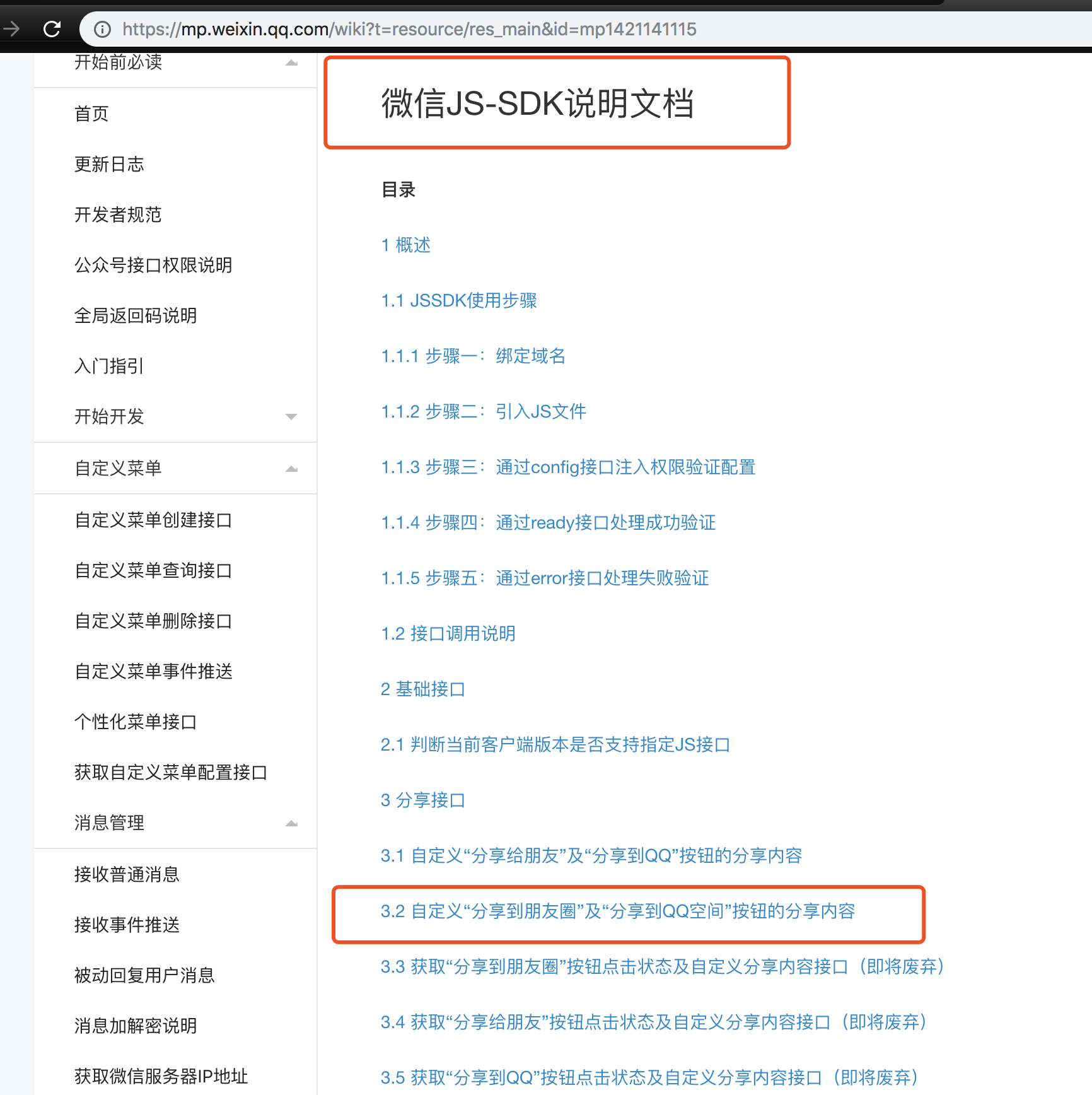Screen dimensions: 1092x1095
Task: Open 更新日志 in the sidebar
Action: click(109, 164)
